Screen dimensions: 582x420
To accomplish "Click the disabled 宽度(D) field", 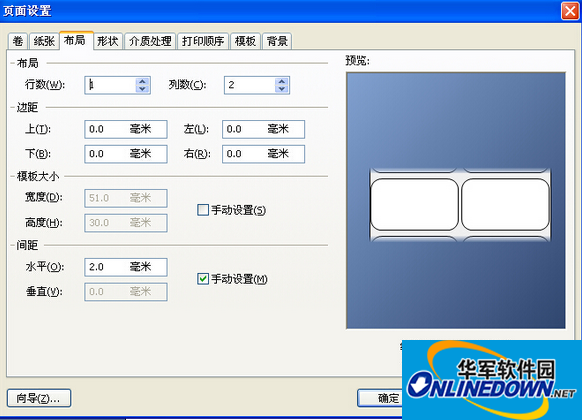I will (x=126, y=198).
